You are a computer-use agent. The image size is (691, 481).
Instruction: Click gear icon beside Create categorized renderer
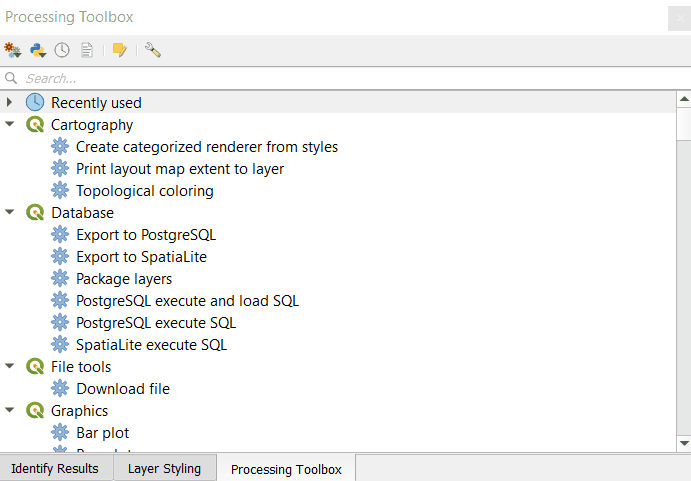(60, 146)
